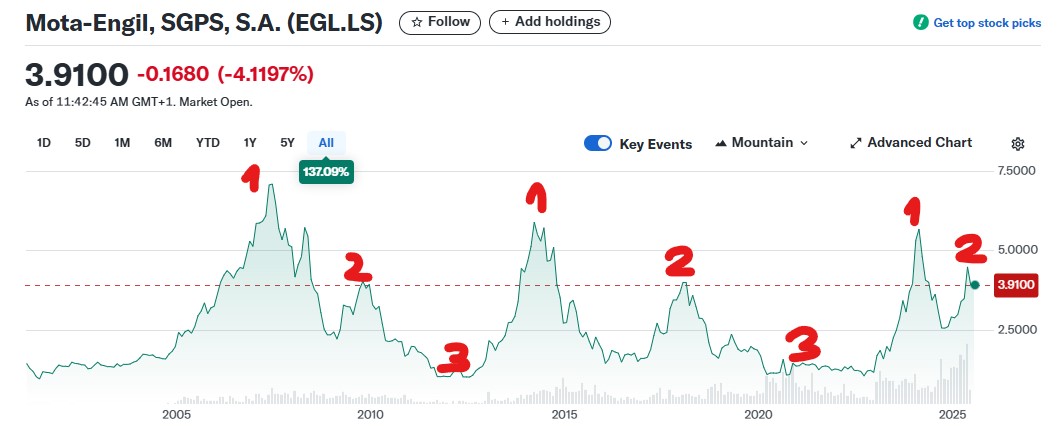Screen dimensions: 1060x447
Task: Toggle Key Events switch off
Action: tap(598, 143)
